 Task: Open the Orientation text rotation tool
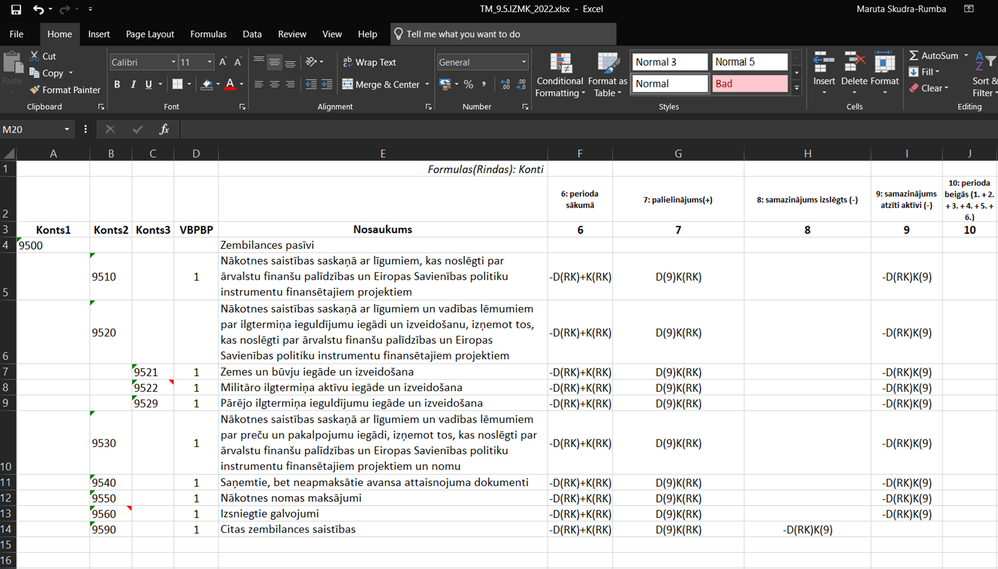314,62
